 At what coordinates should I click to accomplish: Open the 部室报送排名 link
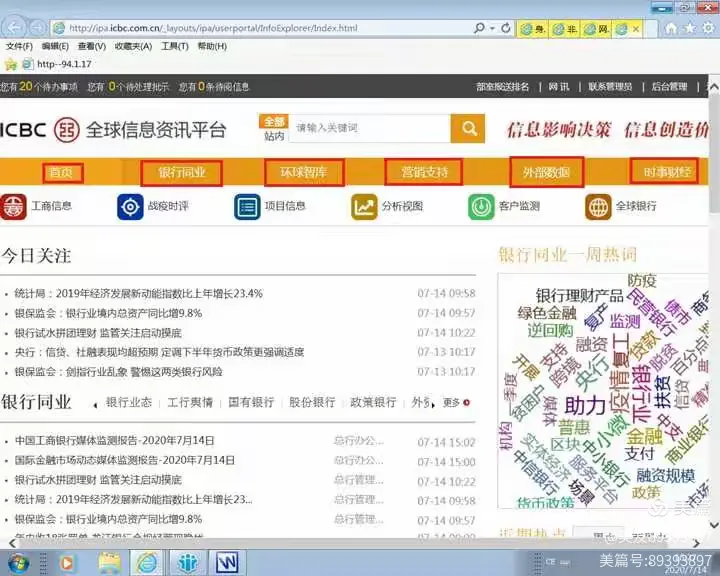(502, 87)
